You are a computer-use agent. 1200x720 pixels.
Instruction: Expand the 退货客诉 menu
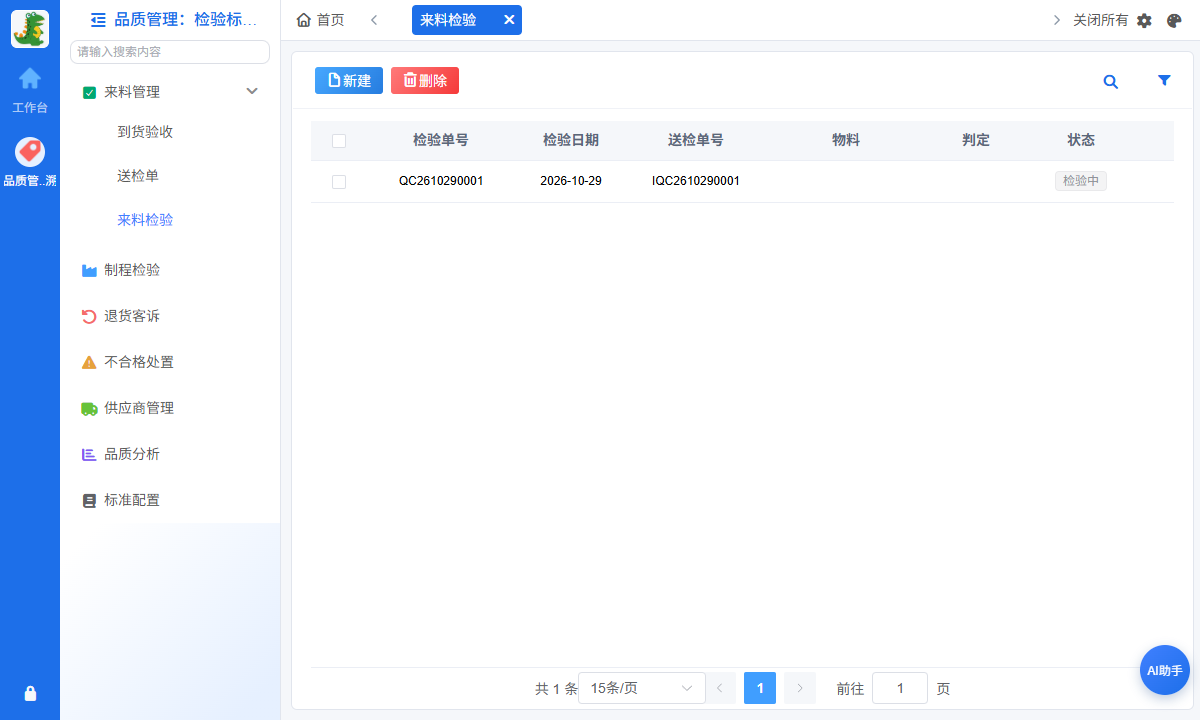pos(170,316)
